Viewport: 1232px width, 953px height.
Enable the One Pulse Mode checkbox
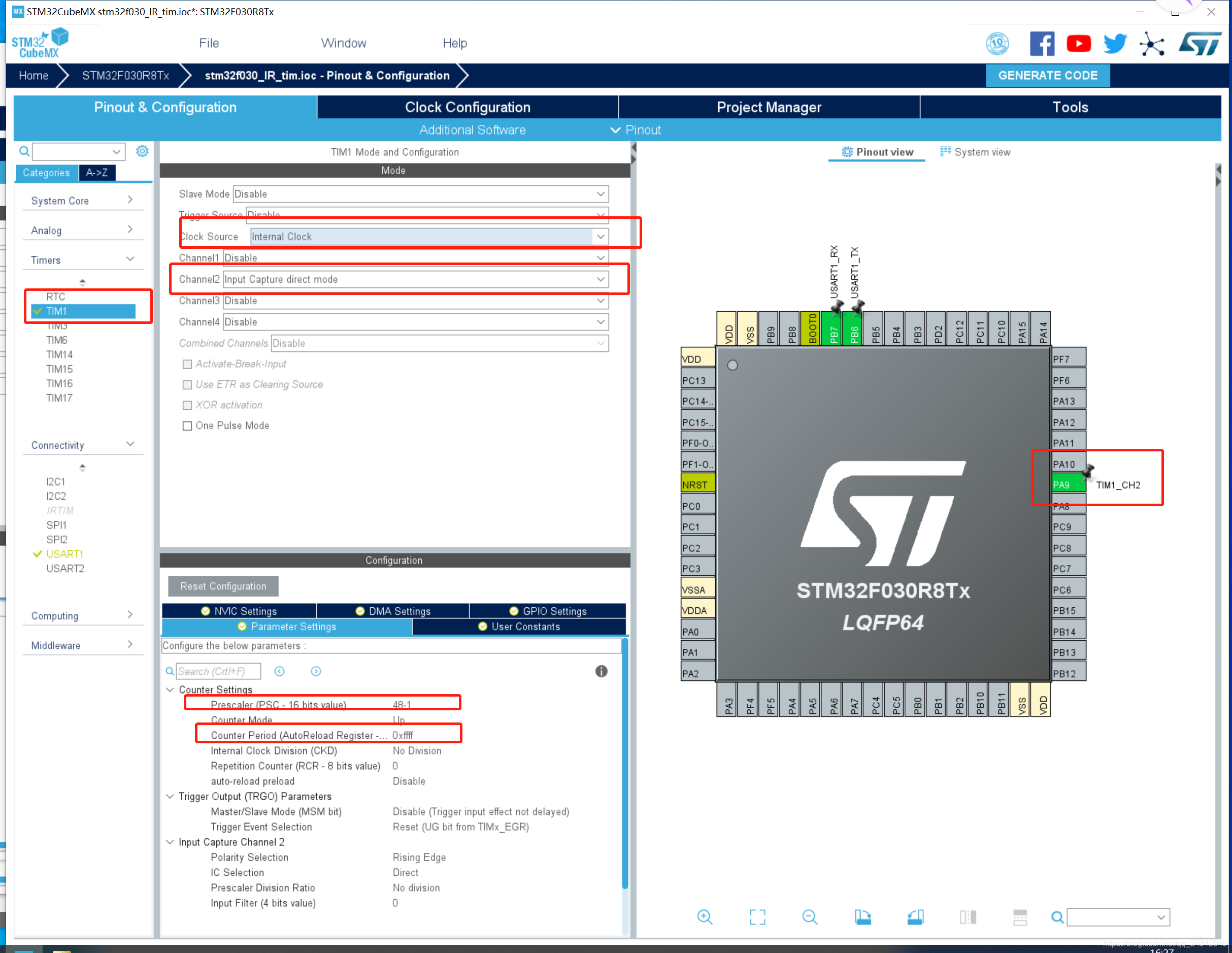point(187,426)
